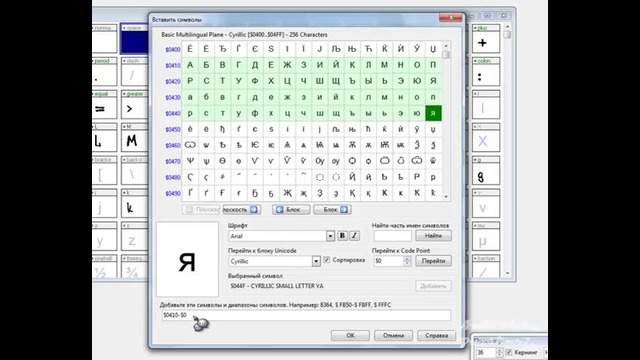Screen dimensions: 640x360
Task: Select row label $0440
Action: [173, 113]
